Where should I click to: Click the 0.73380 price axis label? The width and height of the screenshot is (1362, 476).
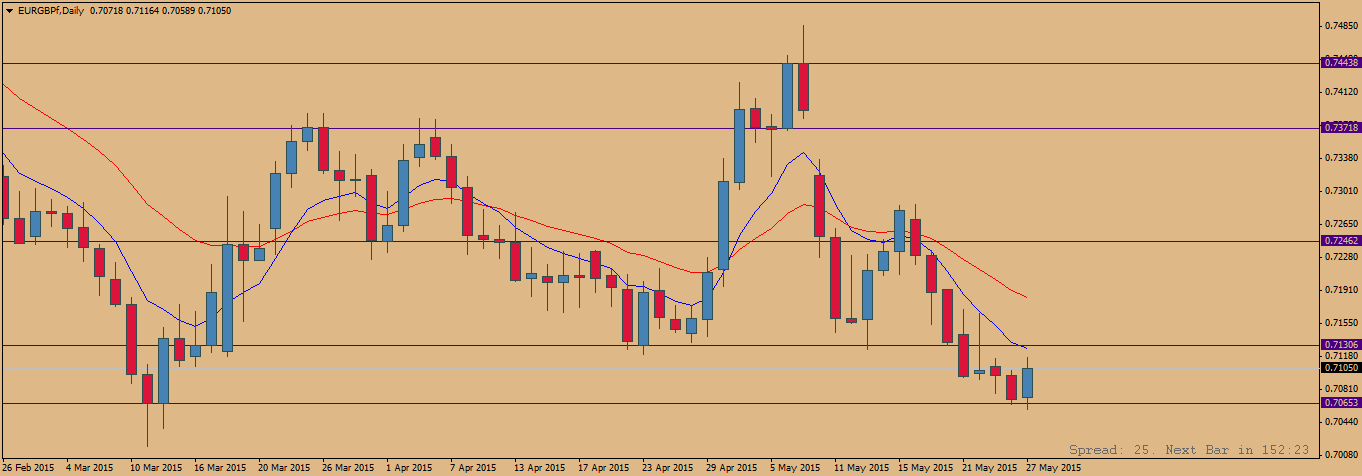[x=1341, y=157]
